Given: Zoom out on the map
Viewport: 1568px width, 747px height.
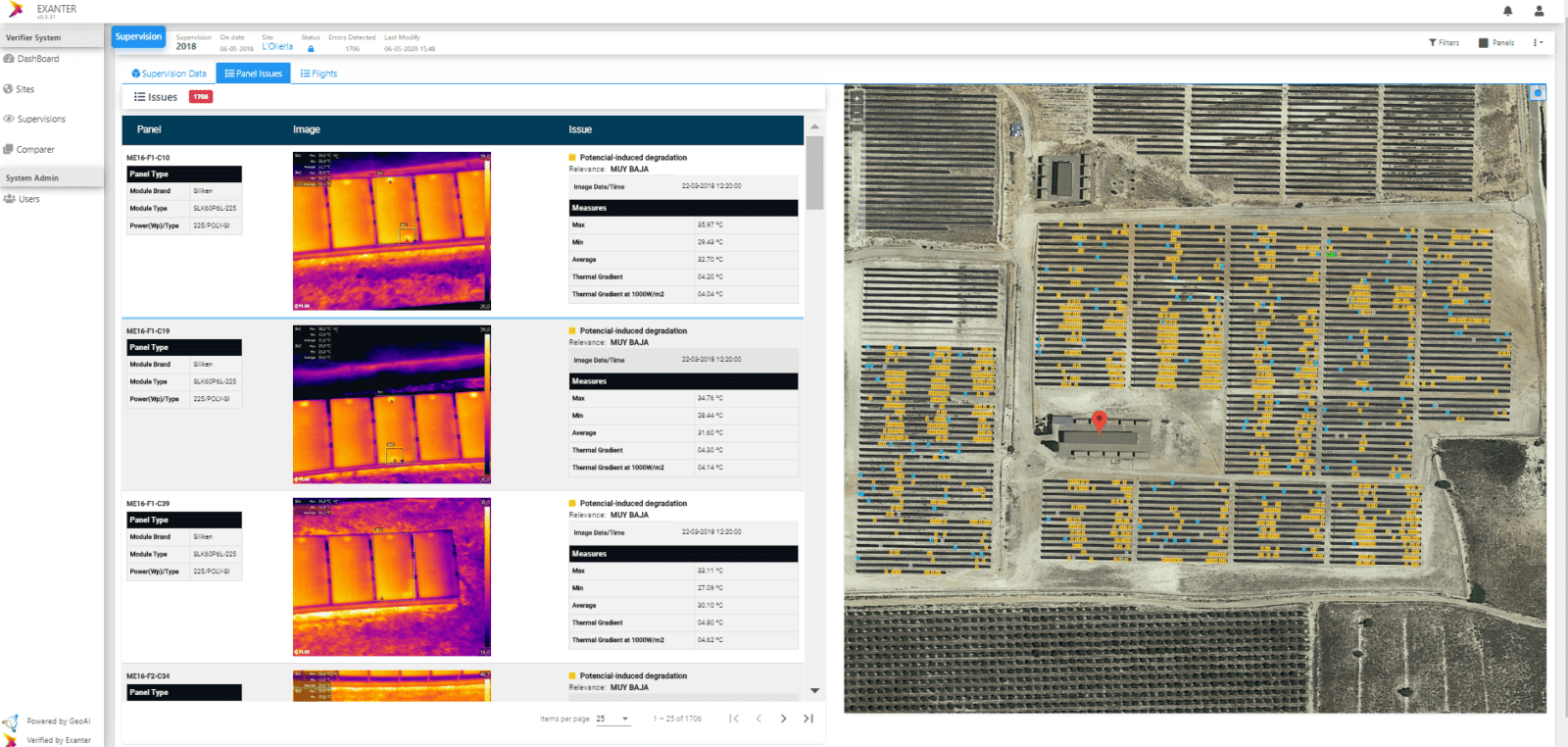Looking at the screenshot, I should pos(857,113).
